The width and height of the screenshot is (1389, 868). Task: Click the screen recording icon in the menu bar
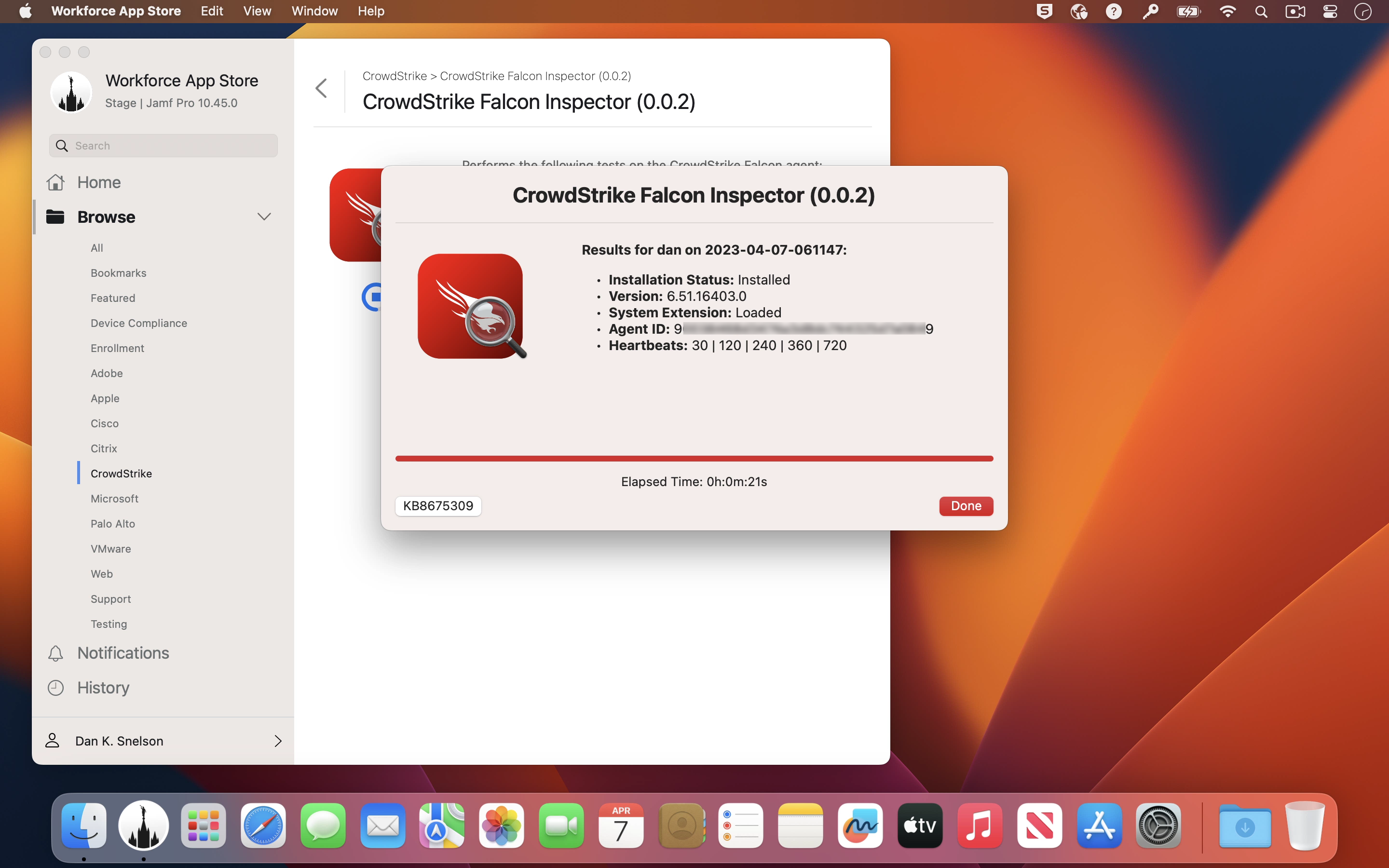click(1295, 12)
